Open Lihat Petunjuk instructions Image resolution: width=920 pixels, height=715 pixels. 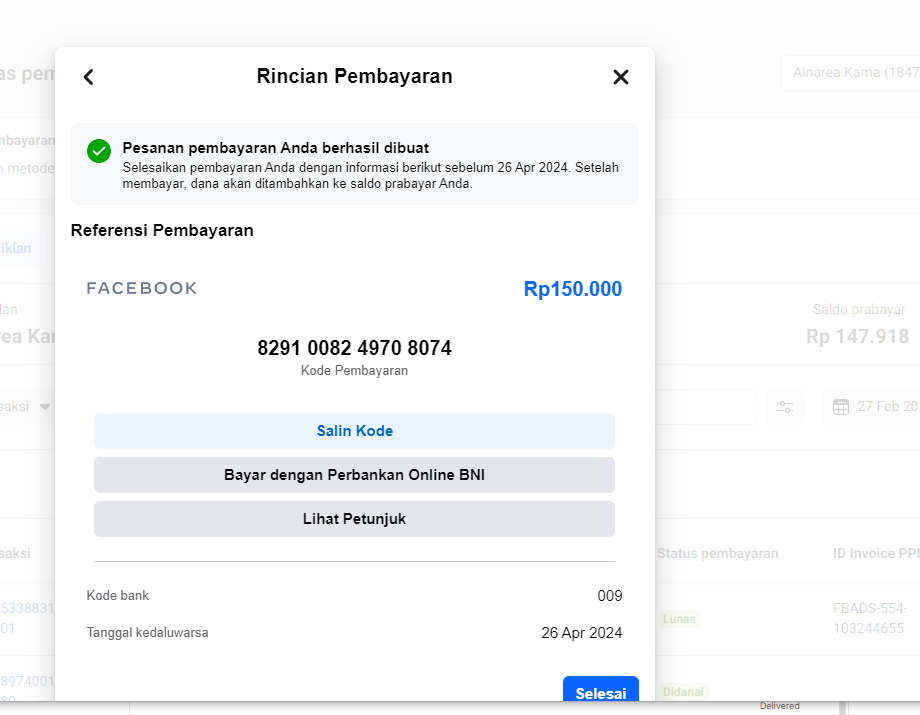click(x=354, y=519)
